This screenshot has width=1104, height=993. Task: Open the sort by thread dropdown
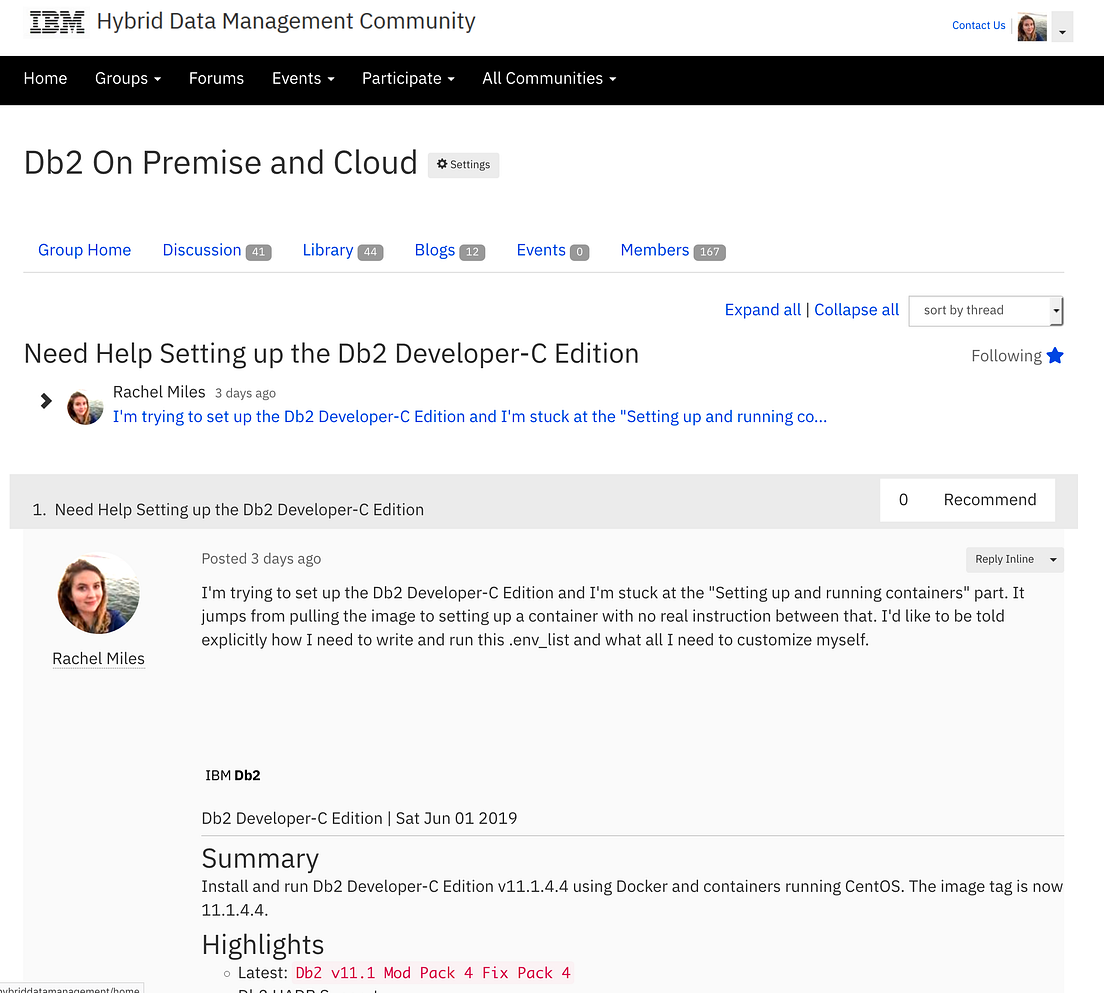(985, 310)
